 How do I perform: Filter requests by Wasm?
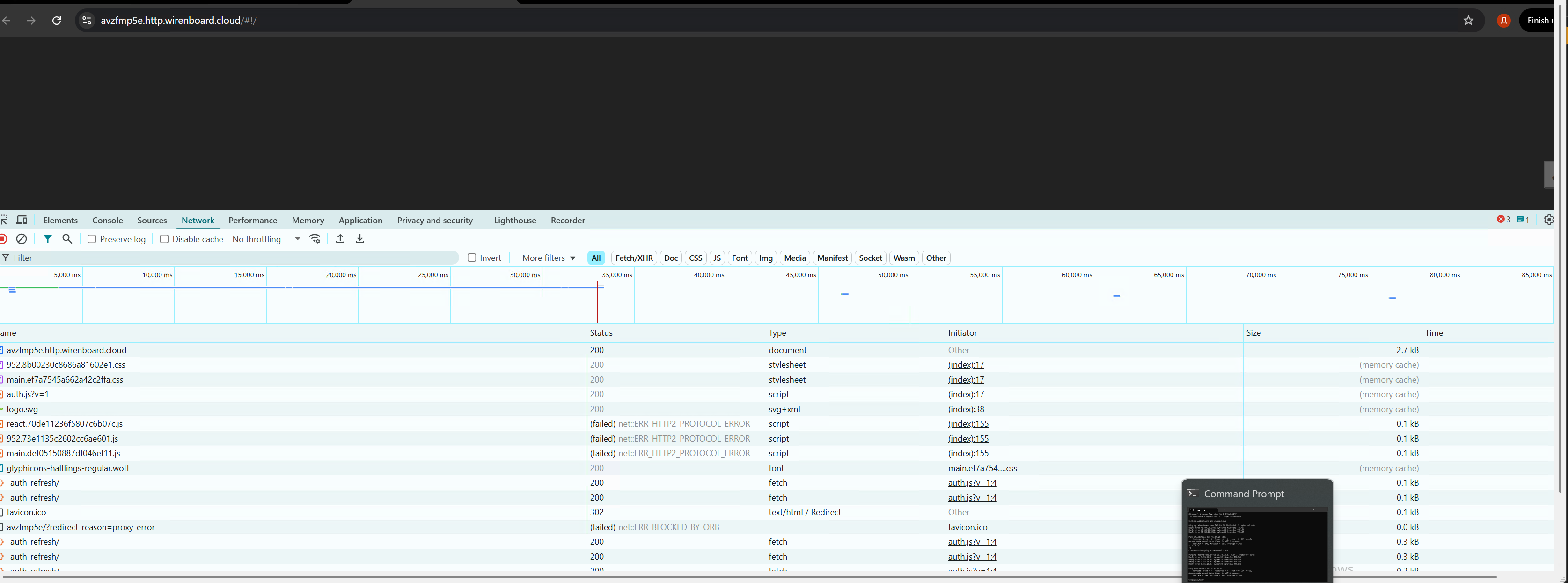(x=904, y=258)
